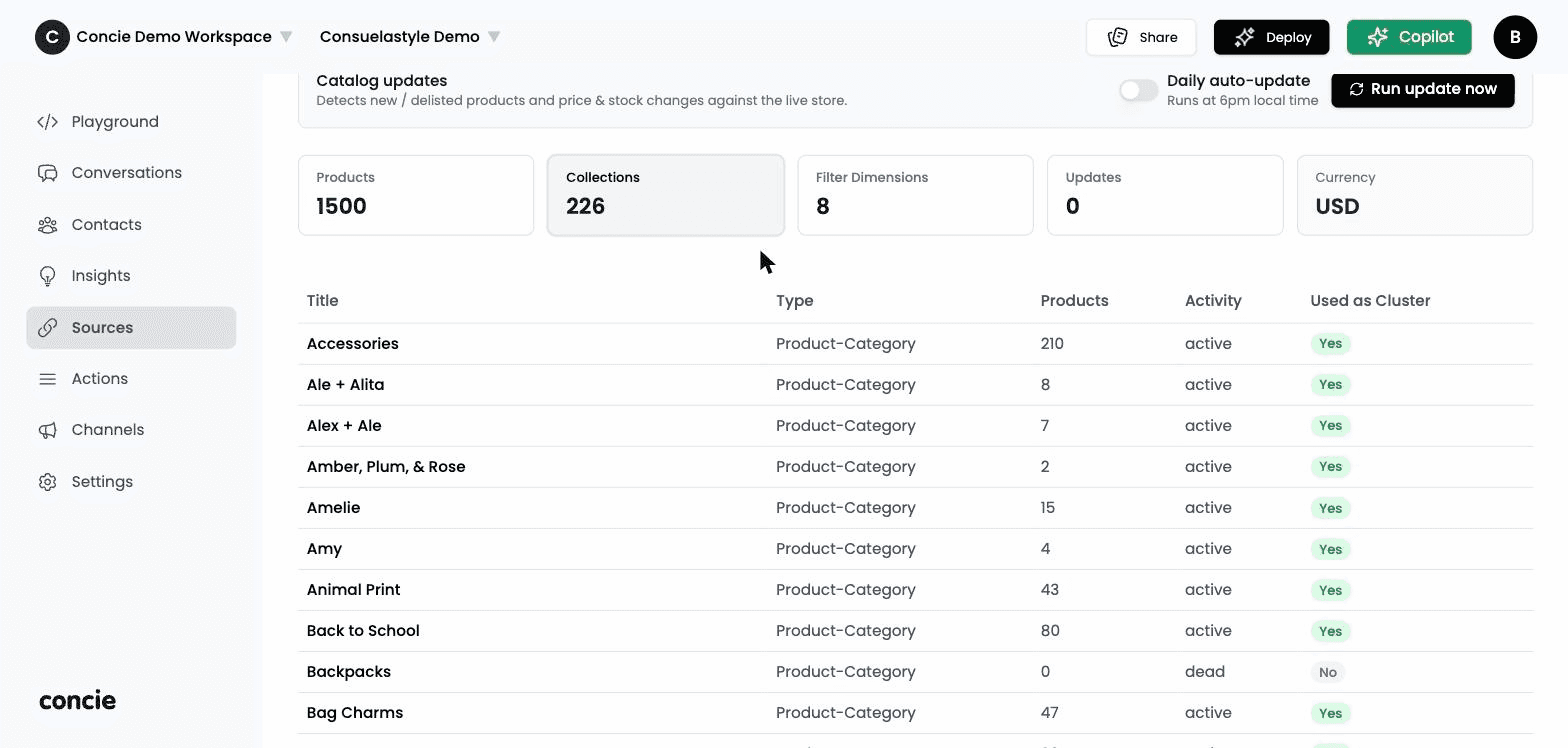Click the workspace avatar letter C

tap(52, 37)
